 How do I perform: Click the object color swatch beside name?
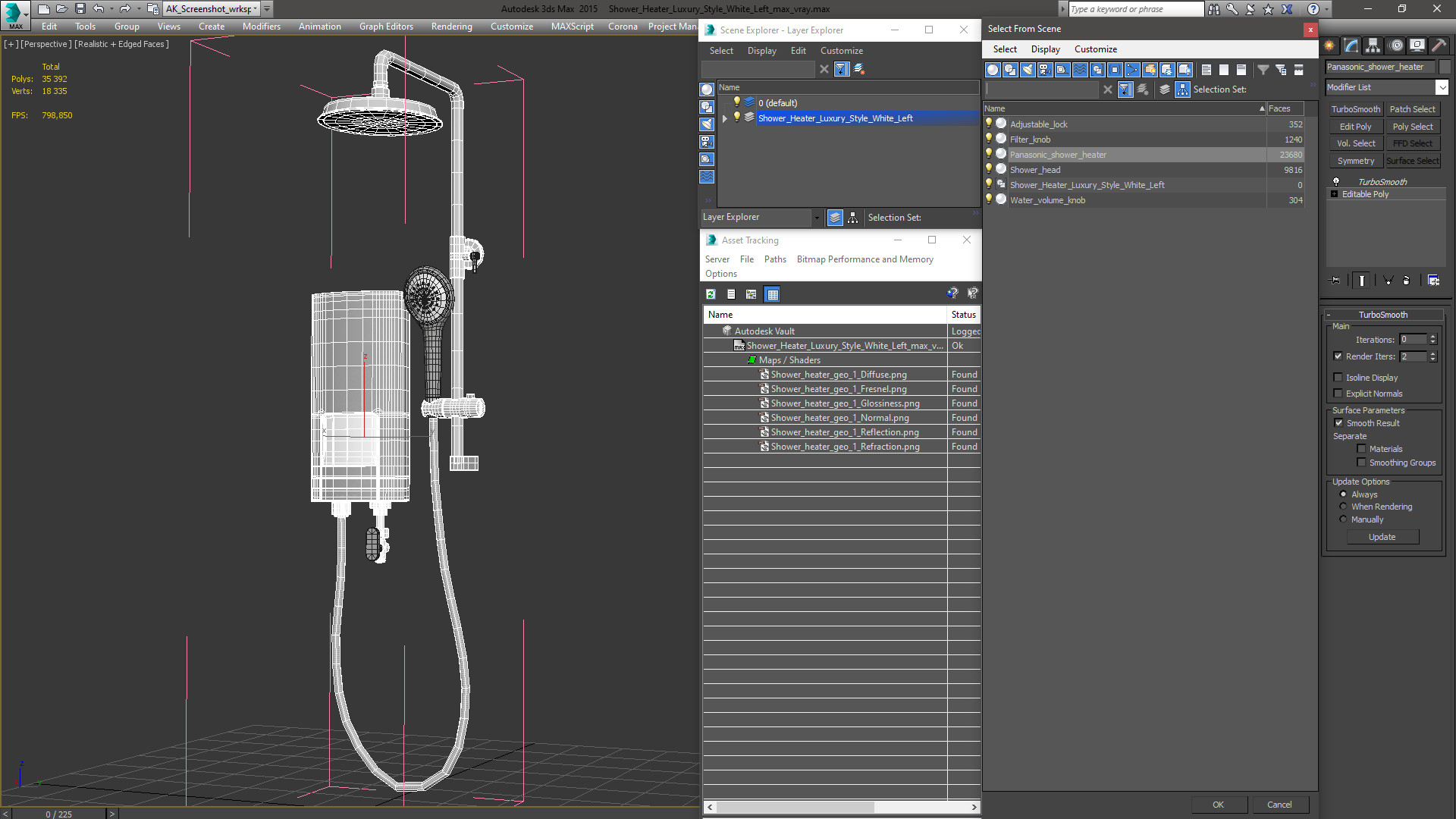coord(1445,67)
